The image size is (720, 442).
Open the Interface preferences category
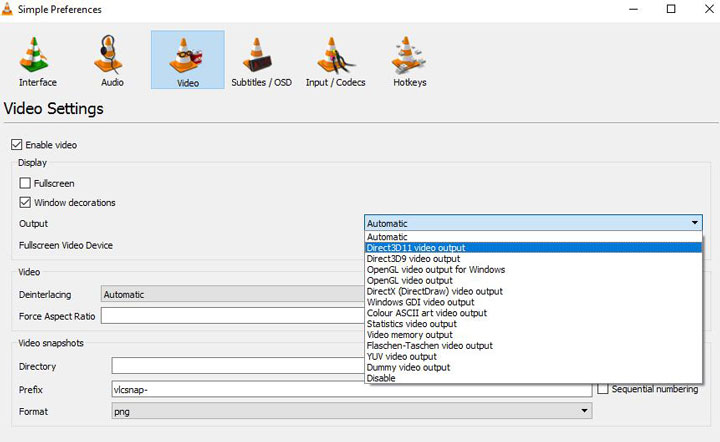[x=38, y=61]
